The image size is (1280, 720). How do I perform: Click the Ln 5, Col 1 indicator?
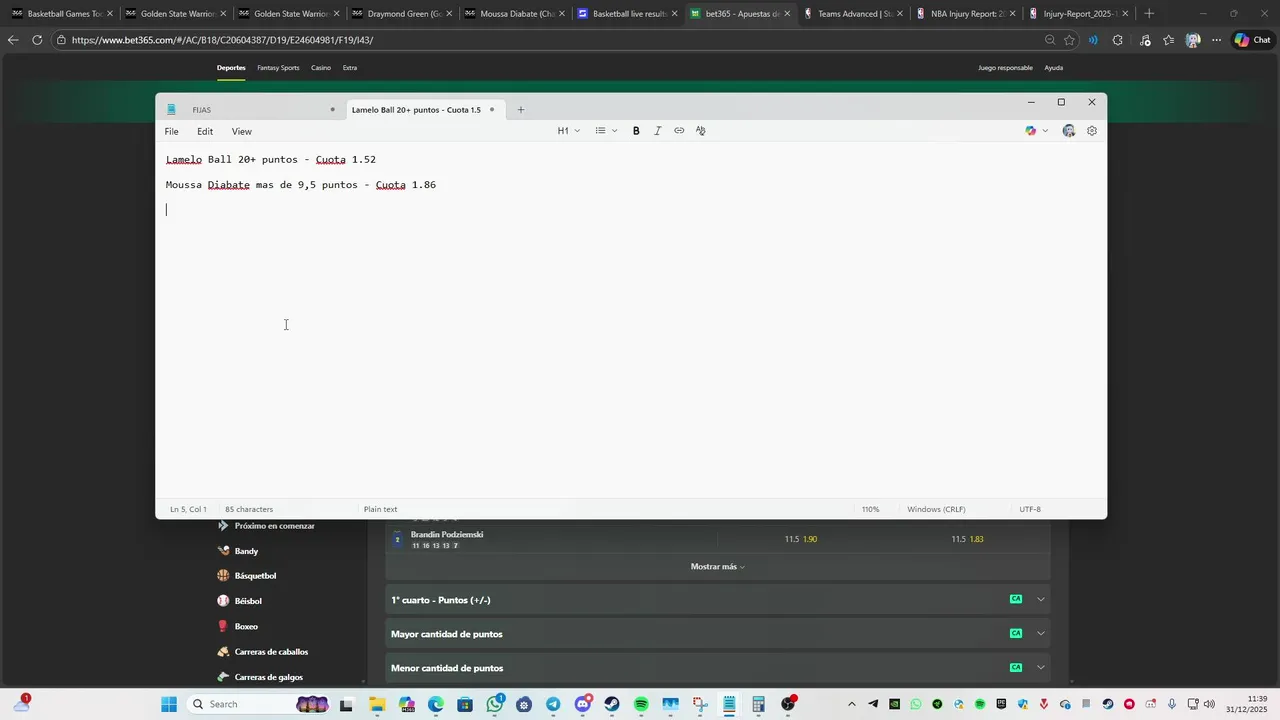click(188, 509)
